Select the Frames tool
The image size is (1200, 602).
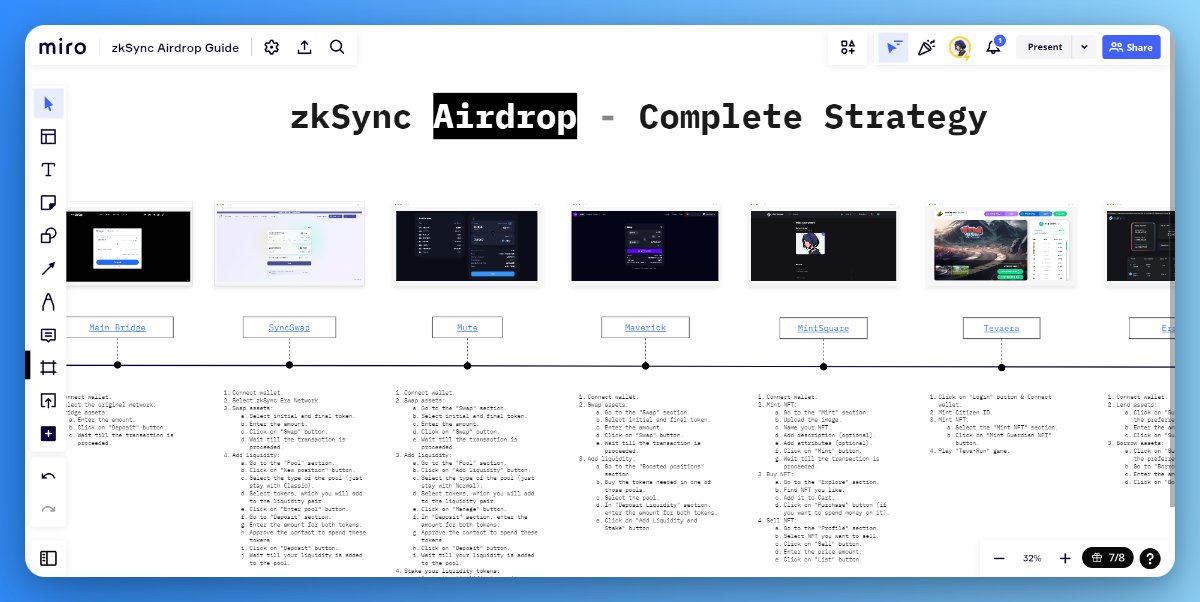48,367
